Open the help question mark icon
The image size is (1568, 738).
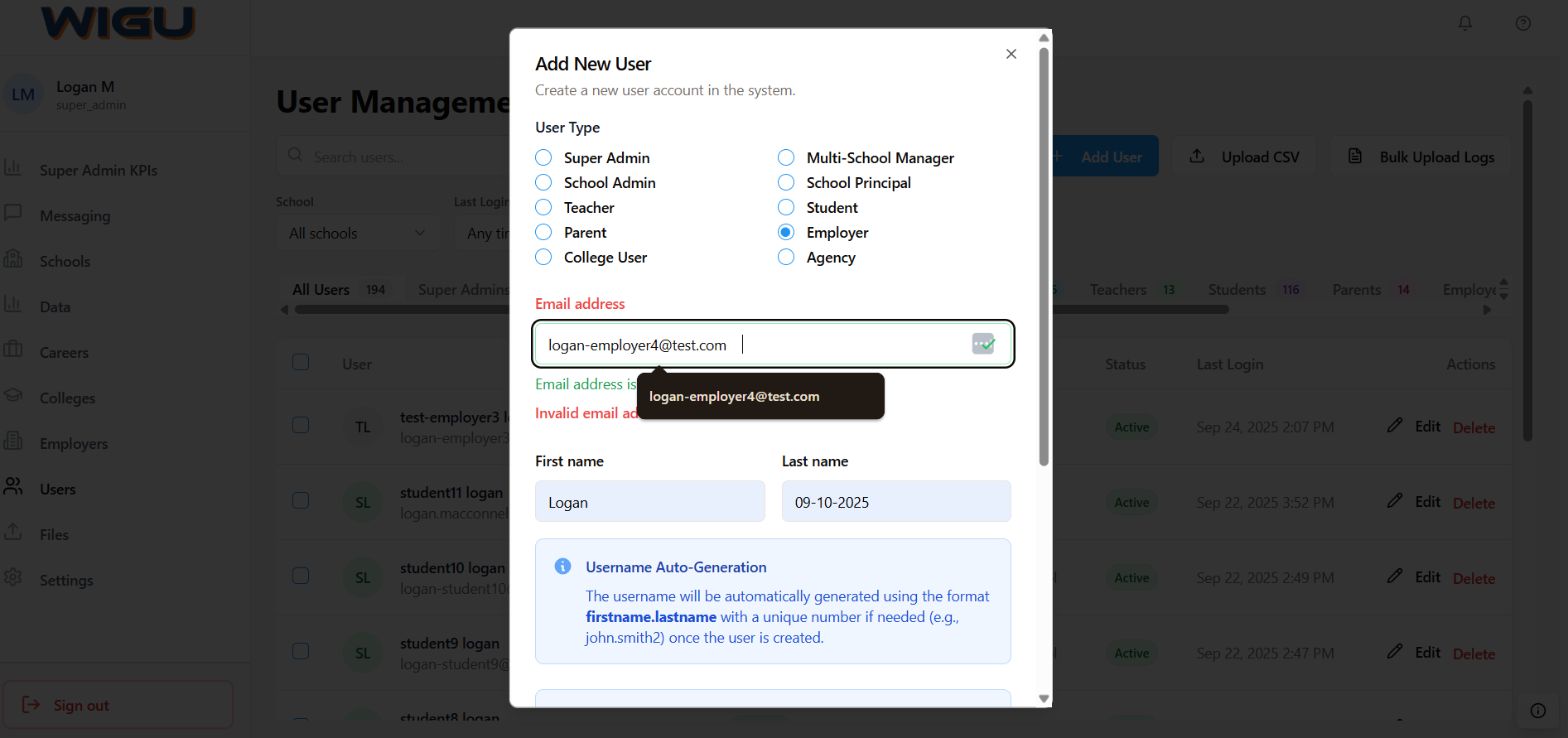click(x=1522, y=23)
